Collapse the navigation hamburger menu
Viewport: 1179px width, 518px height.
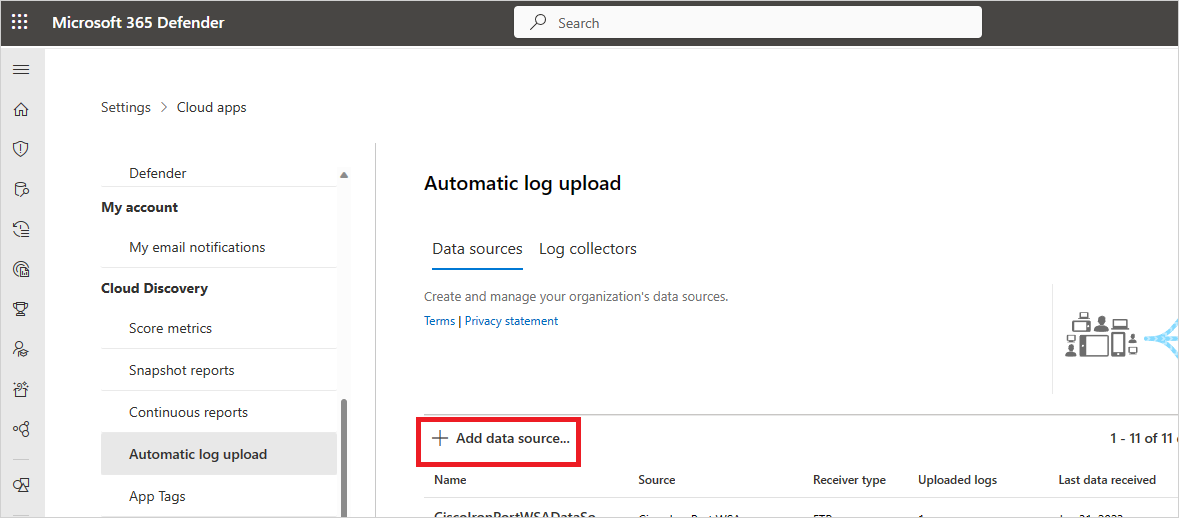point(21,69)
